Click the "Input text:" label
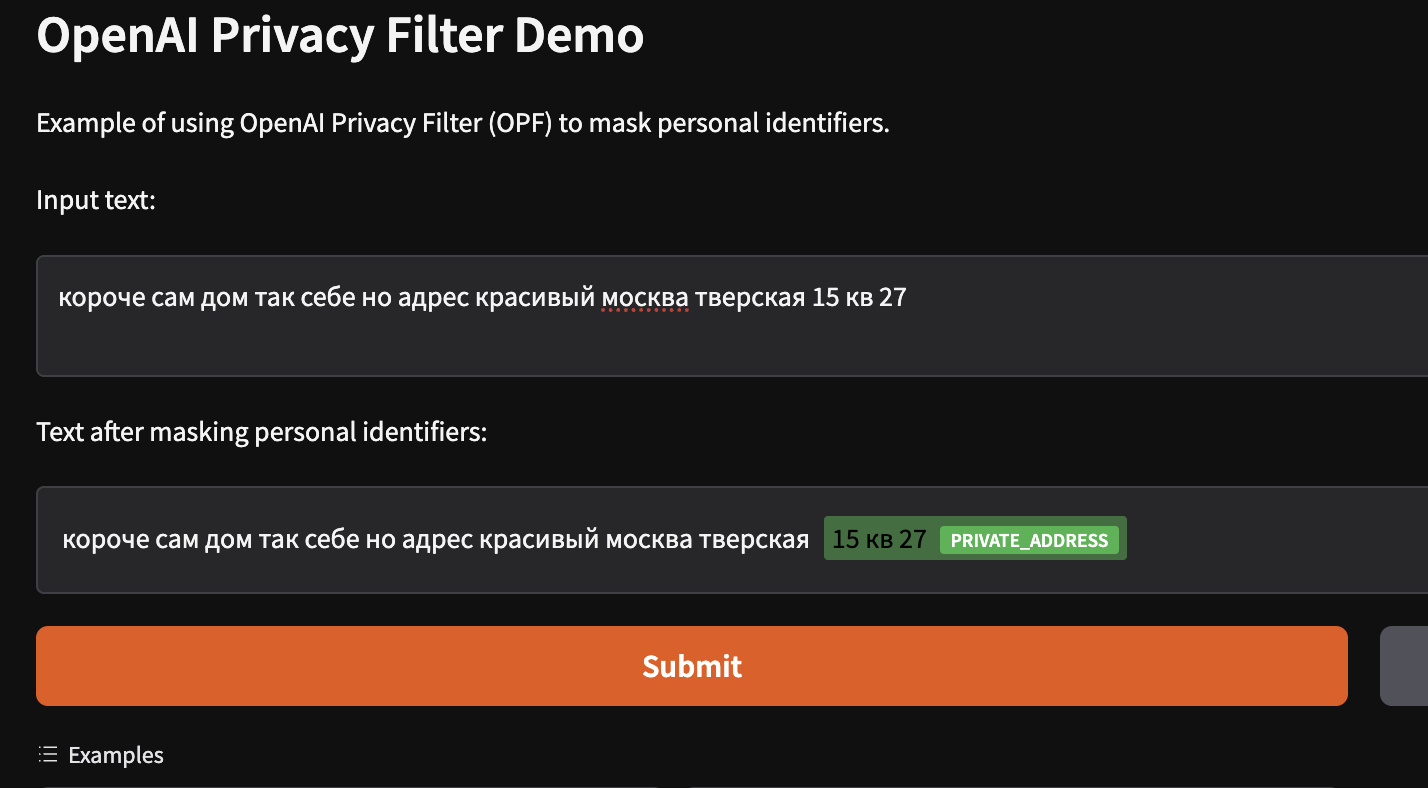 pyautogui.click(x=95, y=200)
